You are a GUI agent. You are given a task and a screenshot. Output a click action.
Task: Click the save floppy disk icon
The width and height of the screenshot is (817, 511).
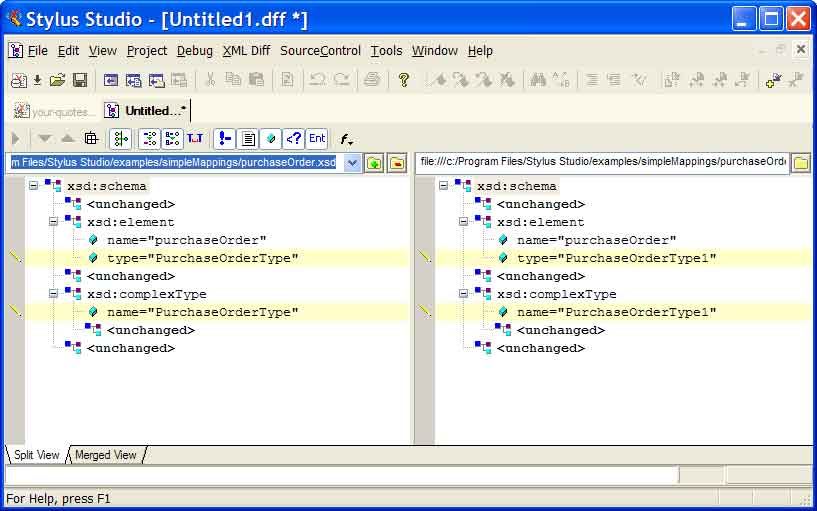(80, 80)
